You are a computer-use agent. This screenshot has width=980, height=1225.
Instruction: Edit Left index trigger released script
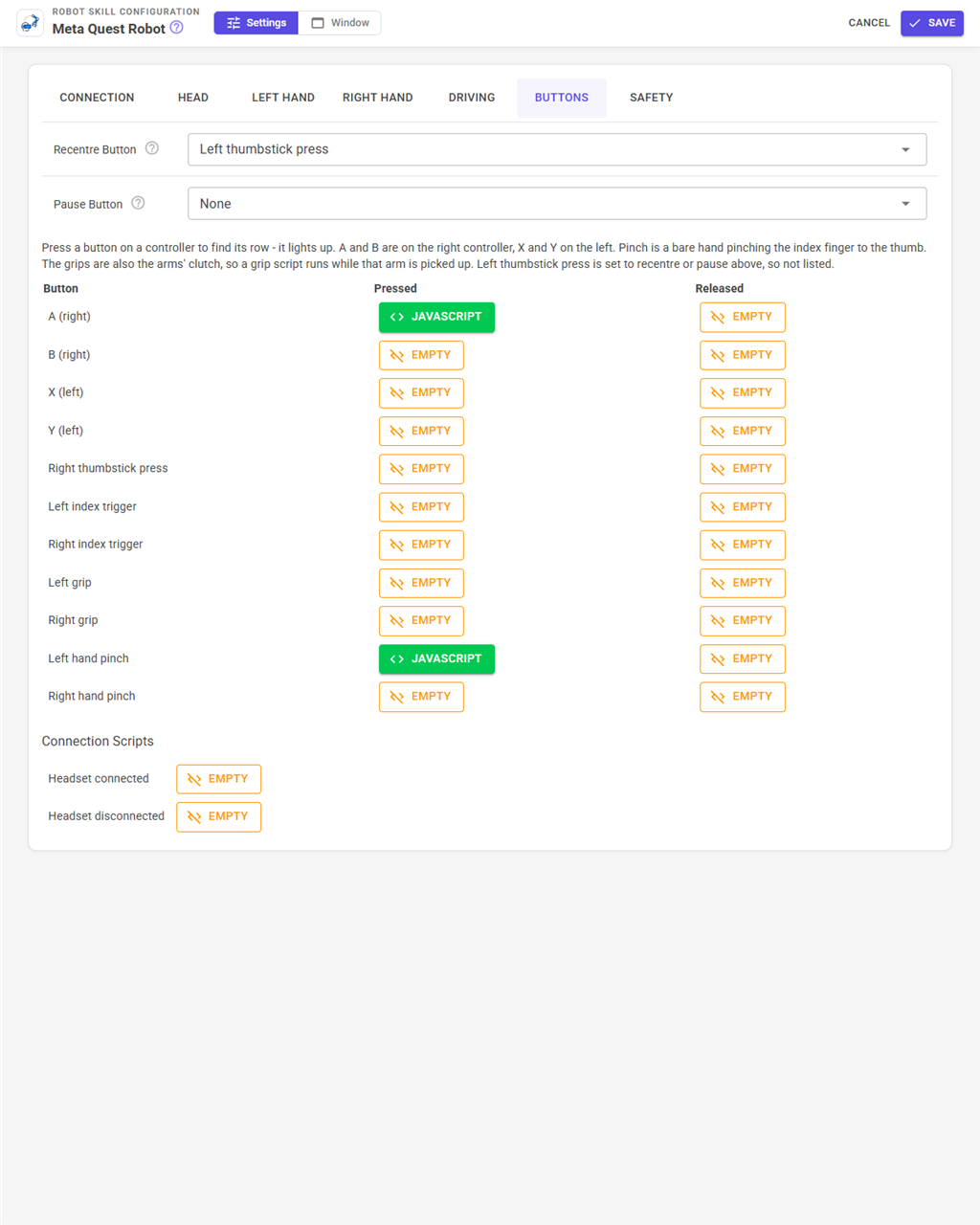point(743,507)
